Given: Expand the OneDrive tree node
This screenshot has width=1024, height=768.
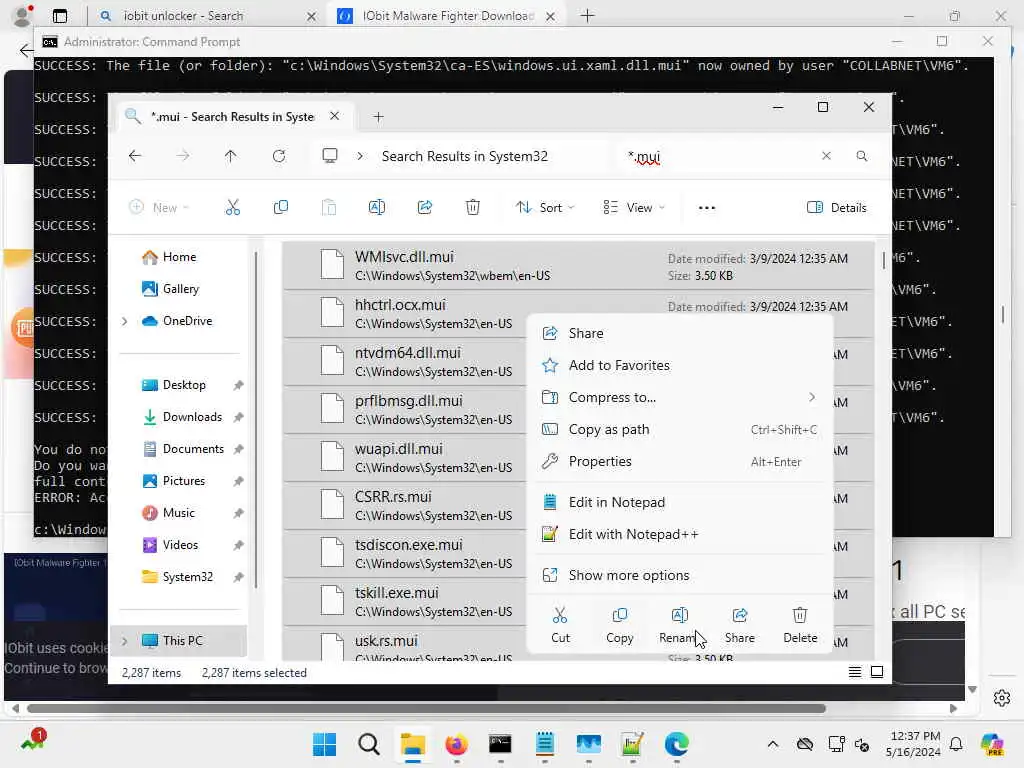Looking at the screenshot, I should [125, 321].
